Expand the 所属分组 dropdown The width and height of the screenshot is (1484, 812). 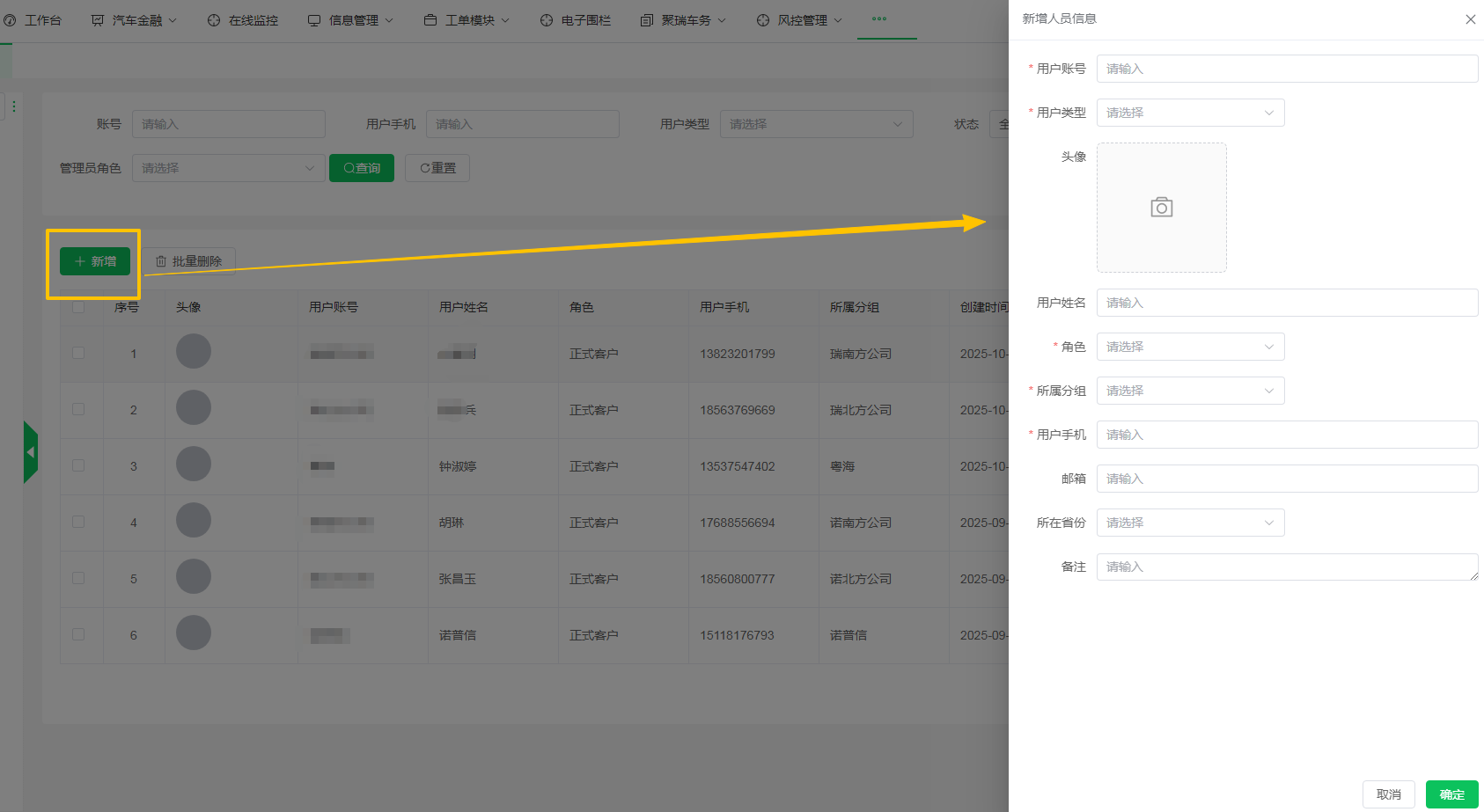tap(1190, 391)
